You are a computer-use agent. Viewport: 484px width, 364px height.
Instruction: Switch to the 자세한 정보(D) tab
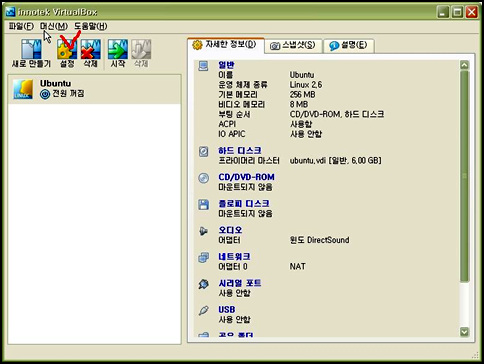226,45
